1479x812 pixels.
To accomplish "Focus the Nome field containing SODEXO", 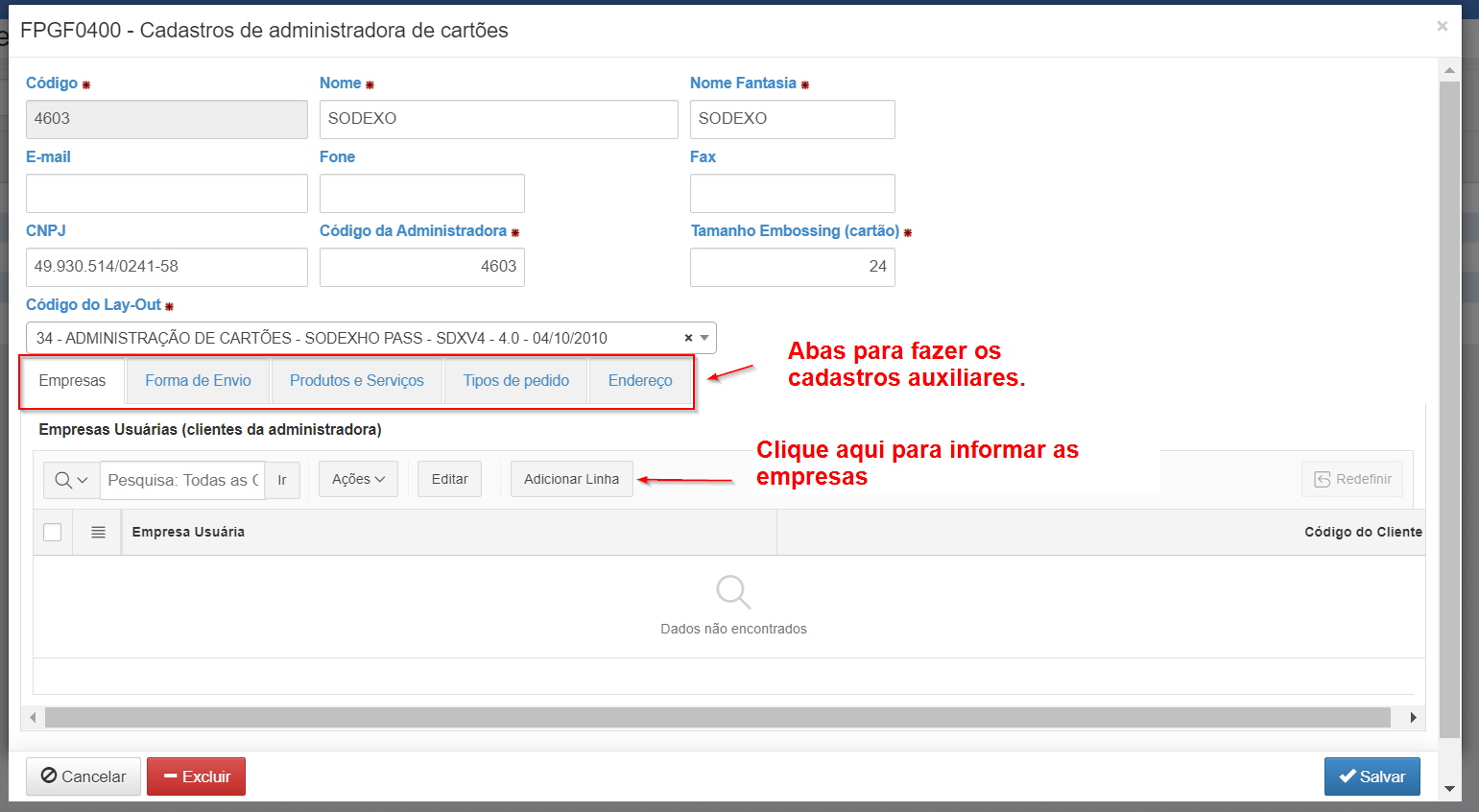I will tap(499, 119).
